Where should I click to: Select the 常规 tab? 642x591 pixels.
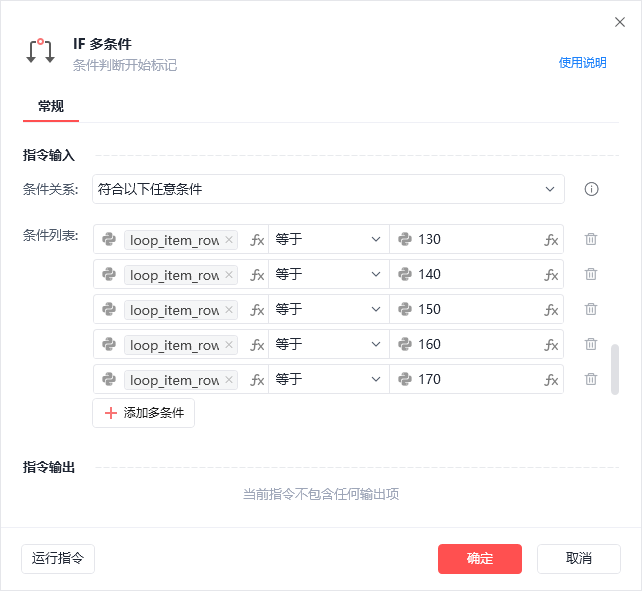pyautogui.click(x=51, y=106)
